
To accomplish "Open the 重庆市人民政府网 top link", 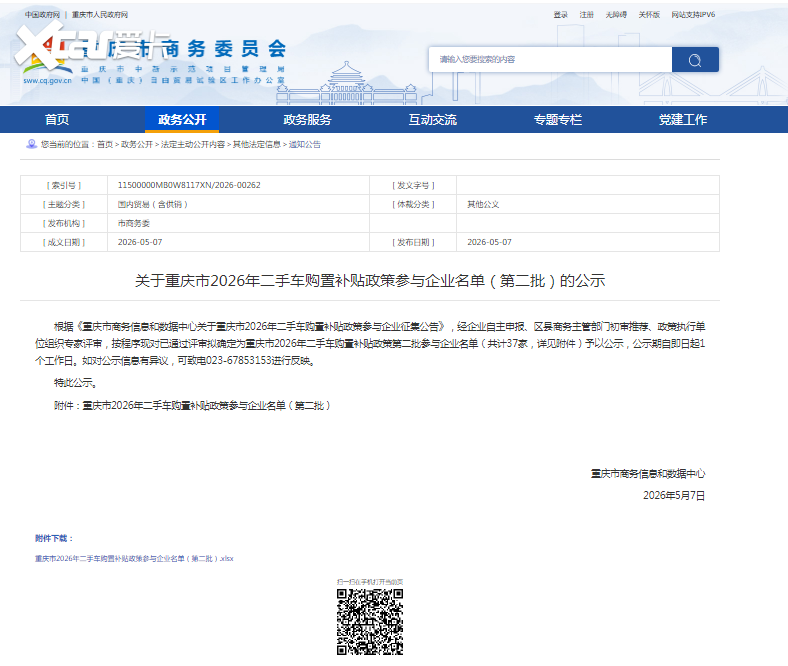I will point(100,15).
